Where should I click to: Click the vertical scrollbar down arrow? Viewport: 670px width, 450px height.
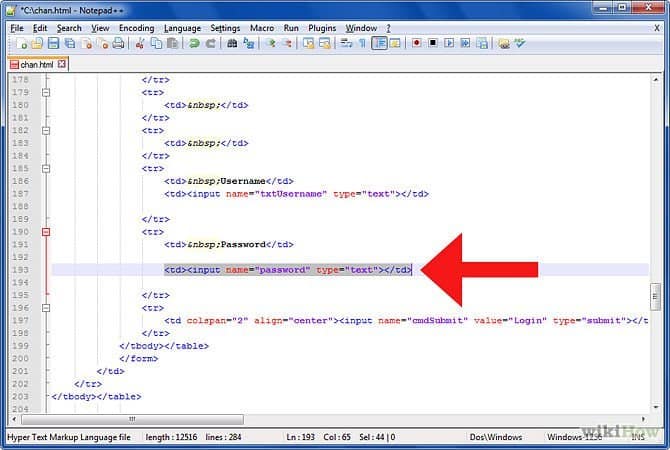[655, 407]
